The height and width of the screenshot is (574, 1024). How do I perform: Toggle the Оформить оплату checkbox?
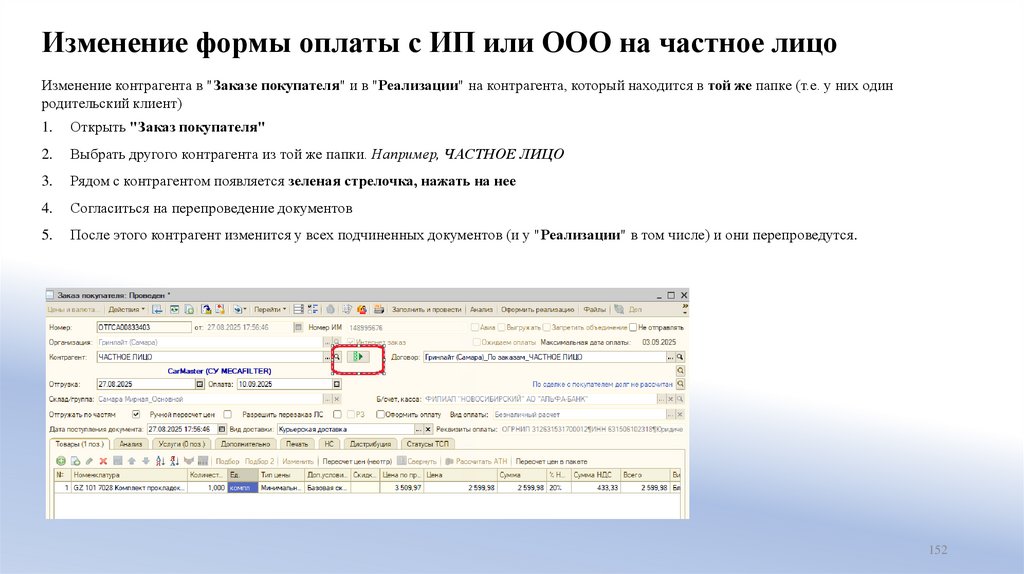point(380,414)
